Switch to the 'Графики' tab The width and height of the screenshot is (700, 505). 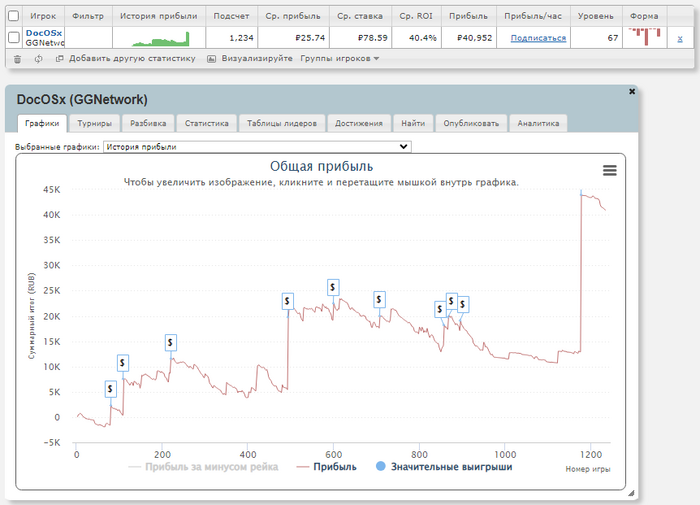42,124
